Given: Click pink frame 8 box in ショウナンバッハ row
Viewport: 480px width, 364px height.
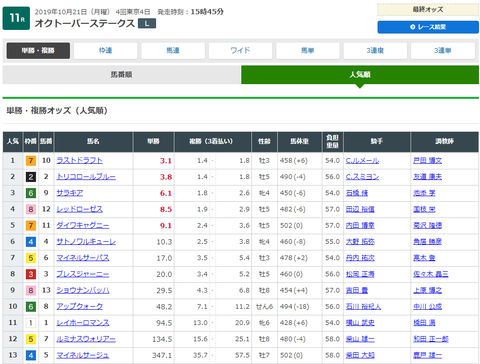Looking at the screenshot, I should click(31, 290).
